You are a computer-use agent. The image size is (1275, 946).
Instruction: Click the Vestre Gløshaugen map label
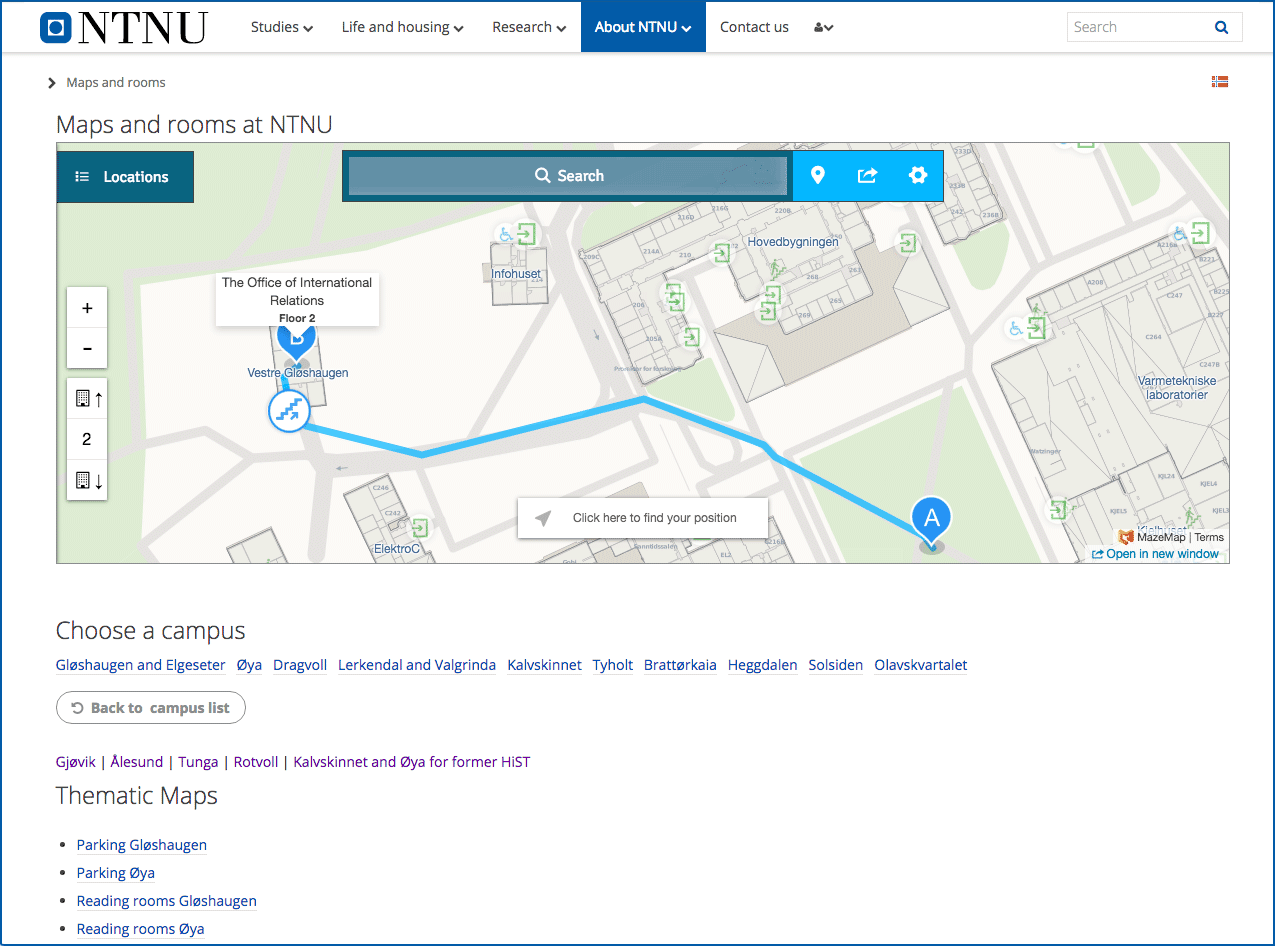click(x=298, y=373)
